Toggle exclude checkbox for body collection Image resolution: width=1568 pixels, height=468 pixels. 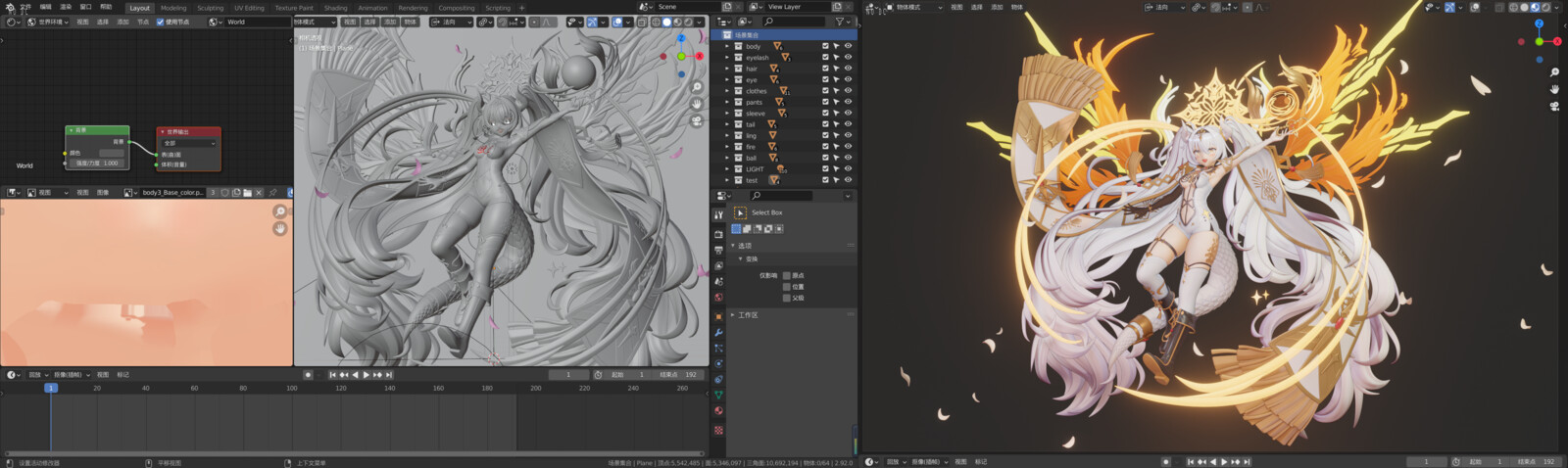click(825, 46)
